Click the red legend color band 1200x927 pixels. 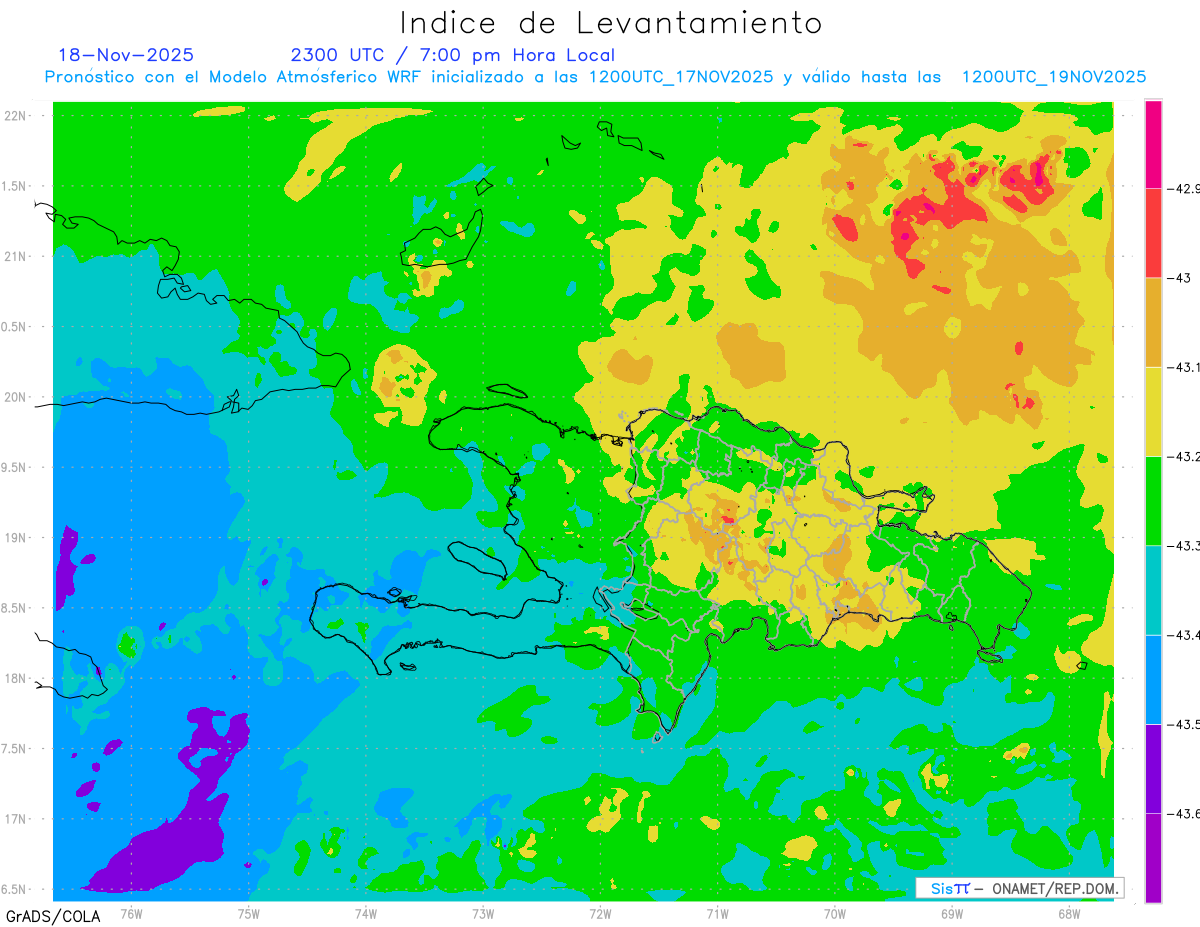point(1153,233)
